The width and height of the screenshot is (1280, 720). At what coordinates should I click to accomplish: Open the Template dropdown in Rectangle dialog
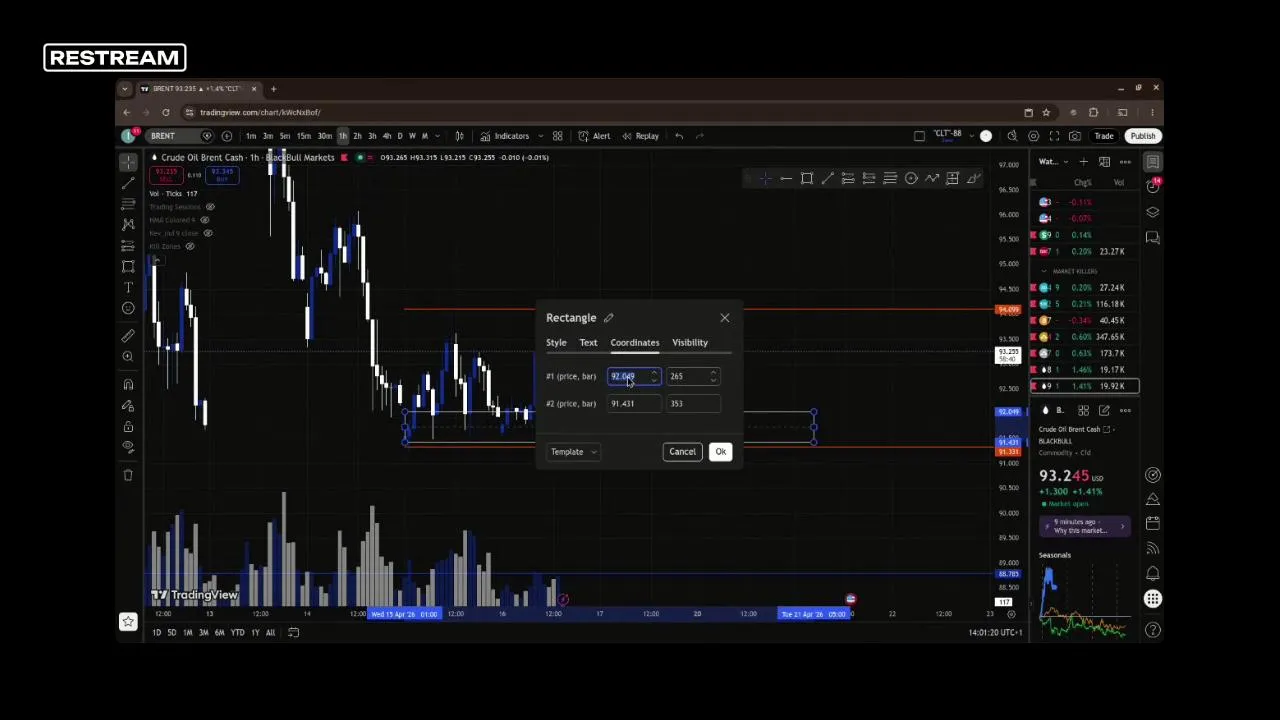click(573, 452)
